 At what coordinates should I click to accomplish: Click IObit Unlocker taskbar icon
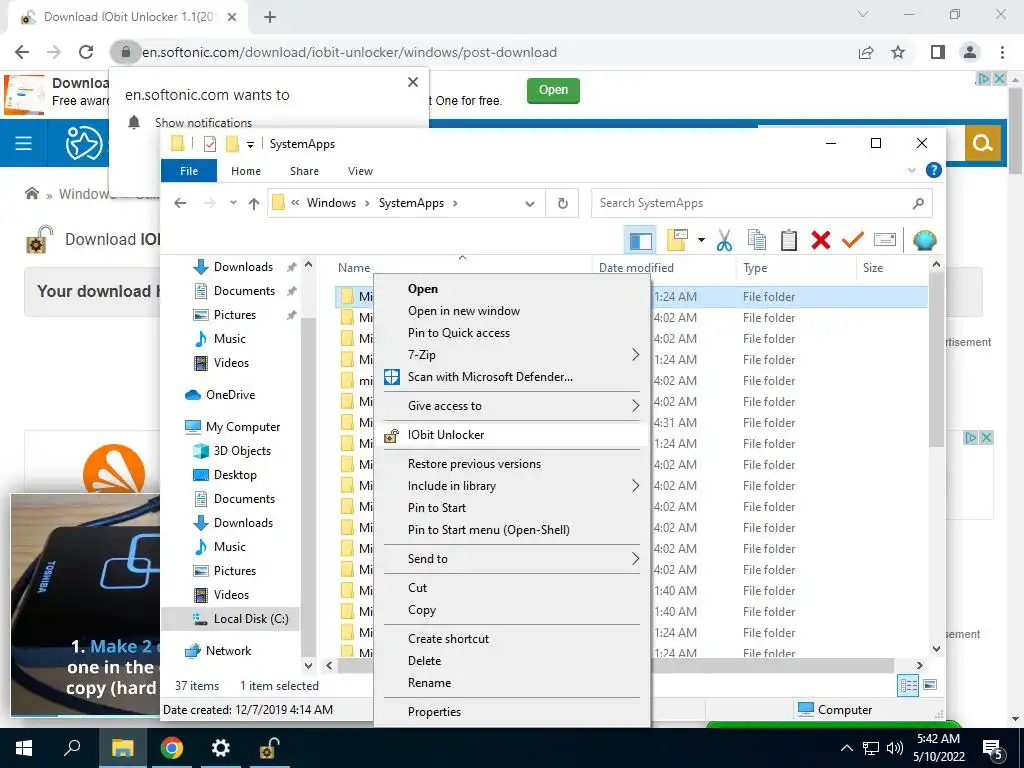269,748
